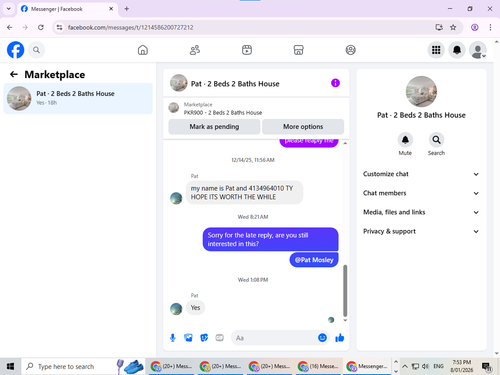Switch to the Messenger... taskbar window
Viewport: 500px width, 375px height.
pos(367,366)
